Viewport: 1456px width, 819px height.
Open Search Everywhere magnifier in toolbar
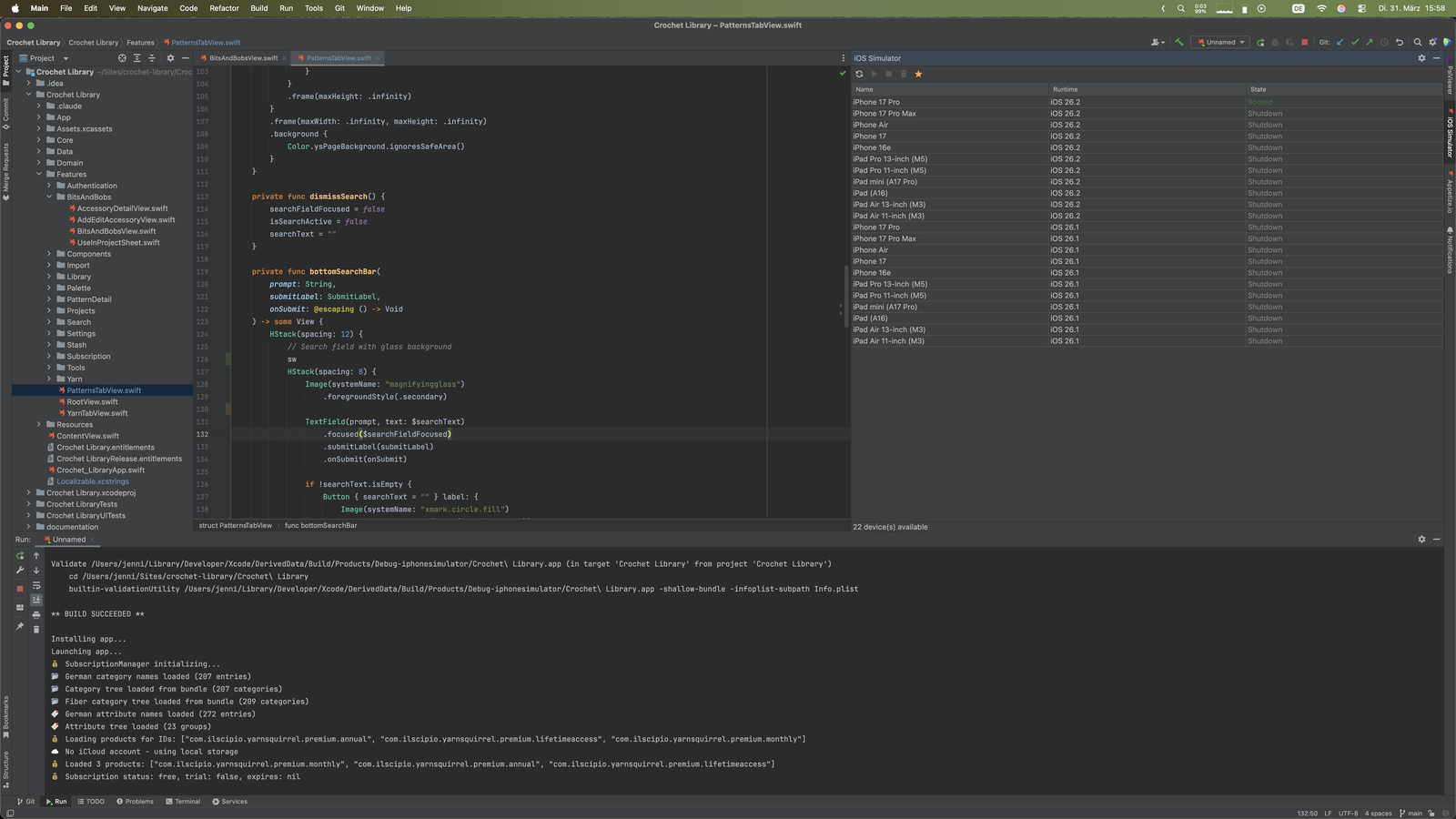click(x=1418, y=42)
